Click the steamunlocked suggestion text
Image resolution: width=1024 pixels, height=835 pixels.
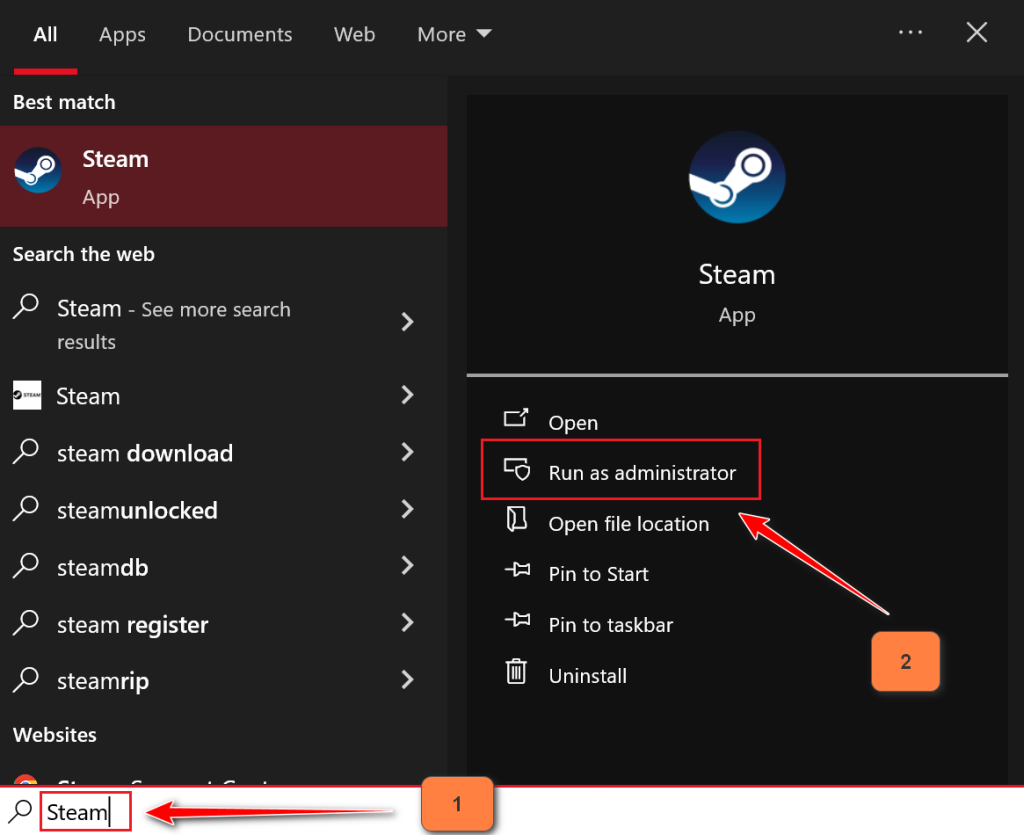[x=137, y=510]
